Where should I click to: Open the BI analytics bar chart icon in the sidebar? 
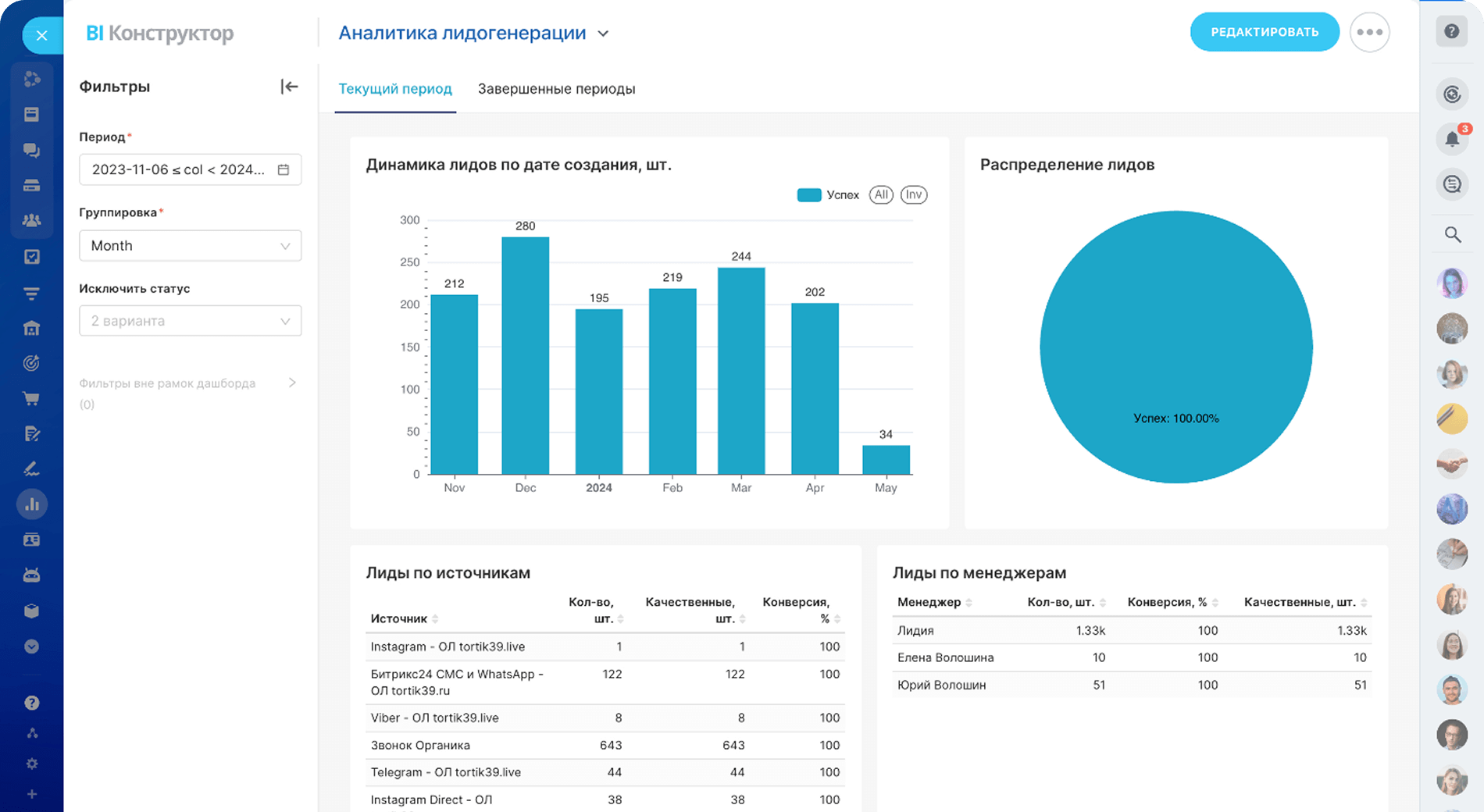(x=32, y=504)
